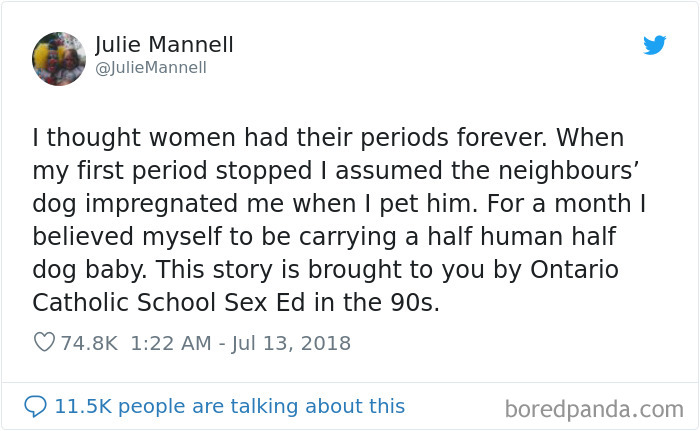Viewport: 700px width, 431px height.
Task: Like the tweet with heart icon
Action: [x=44, y=343]
